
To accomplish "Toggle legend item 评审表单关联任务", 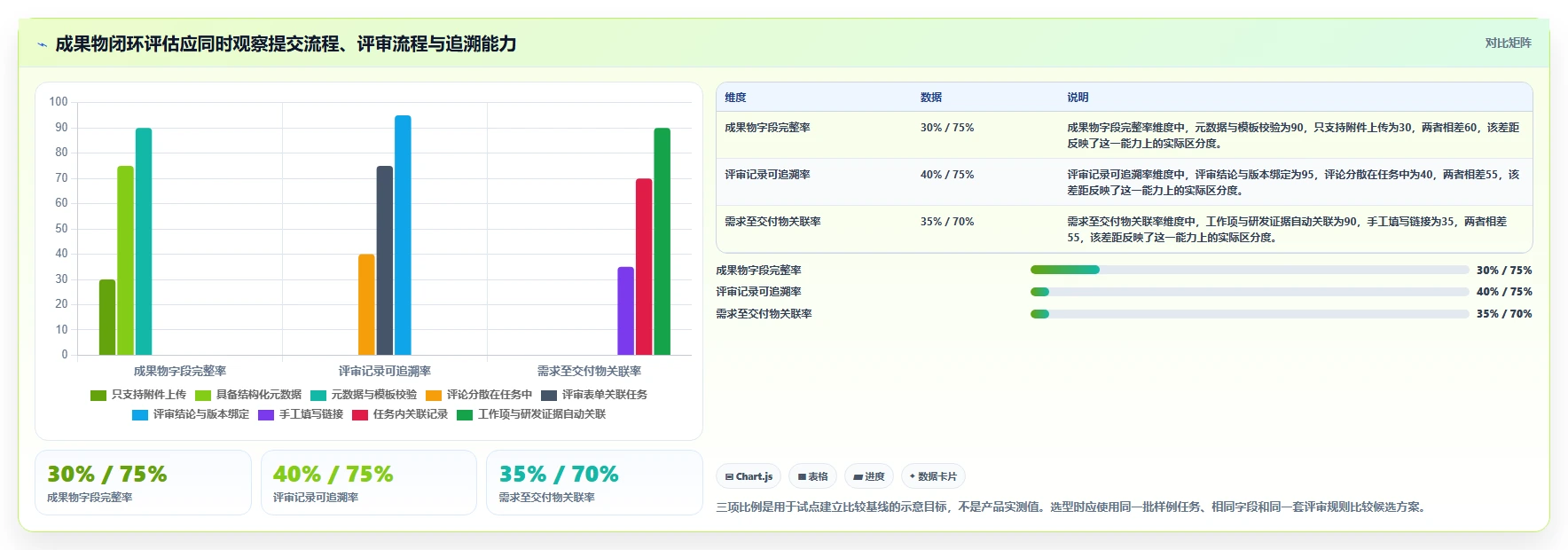I will tap(594, 395).
